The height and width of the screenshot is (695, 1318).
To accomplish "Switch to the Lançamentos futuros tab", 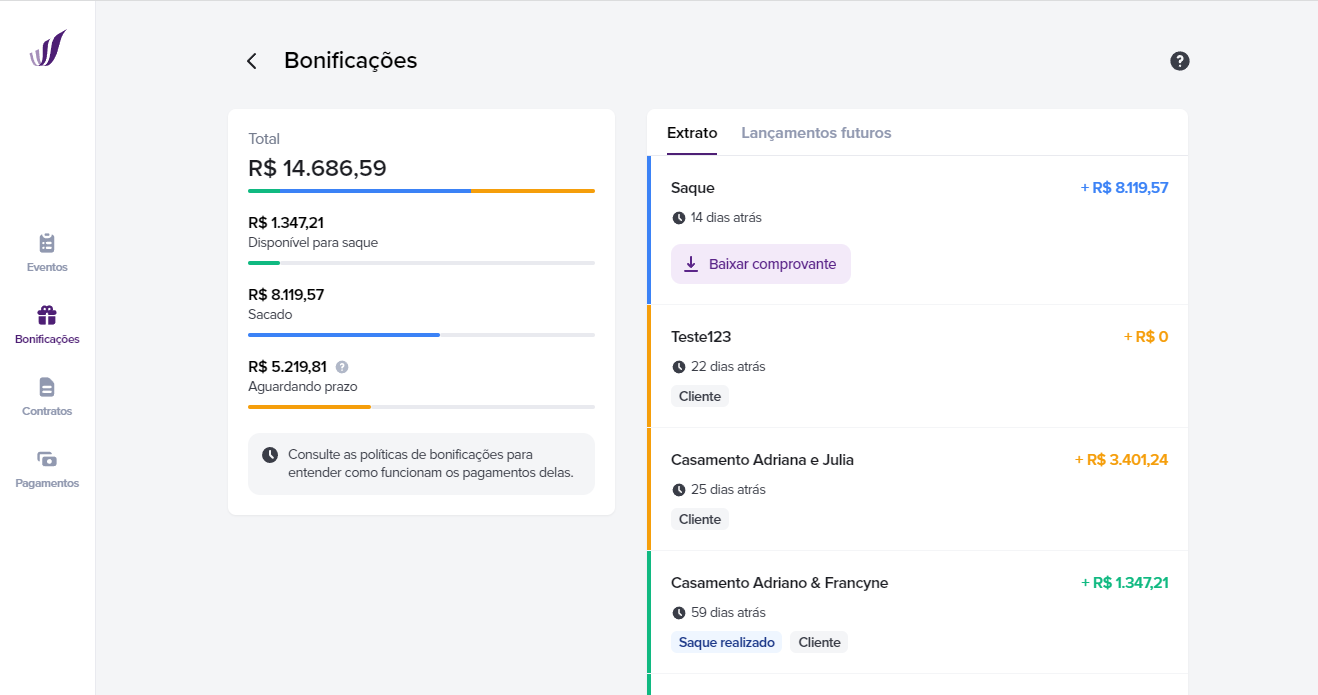I will pos(816,133).
